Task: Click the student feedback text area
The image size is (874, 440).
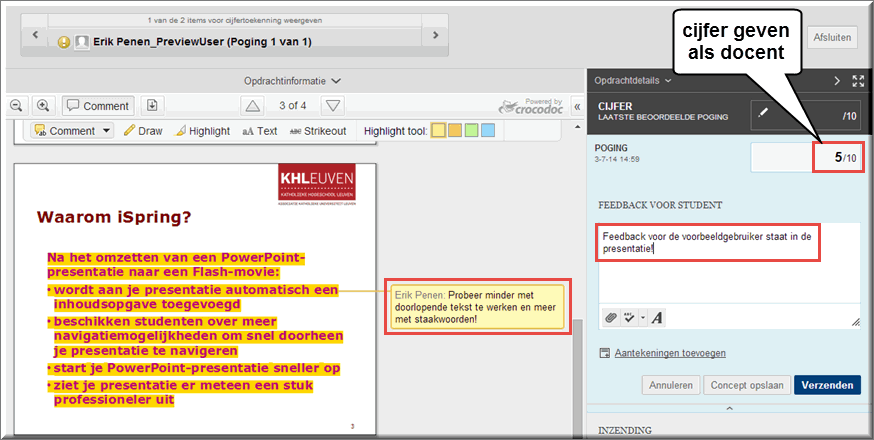Action: (729, 262)
